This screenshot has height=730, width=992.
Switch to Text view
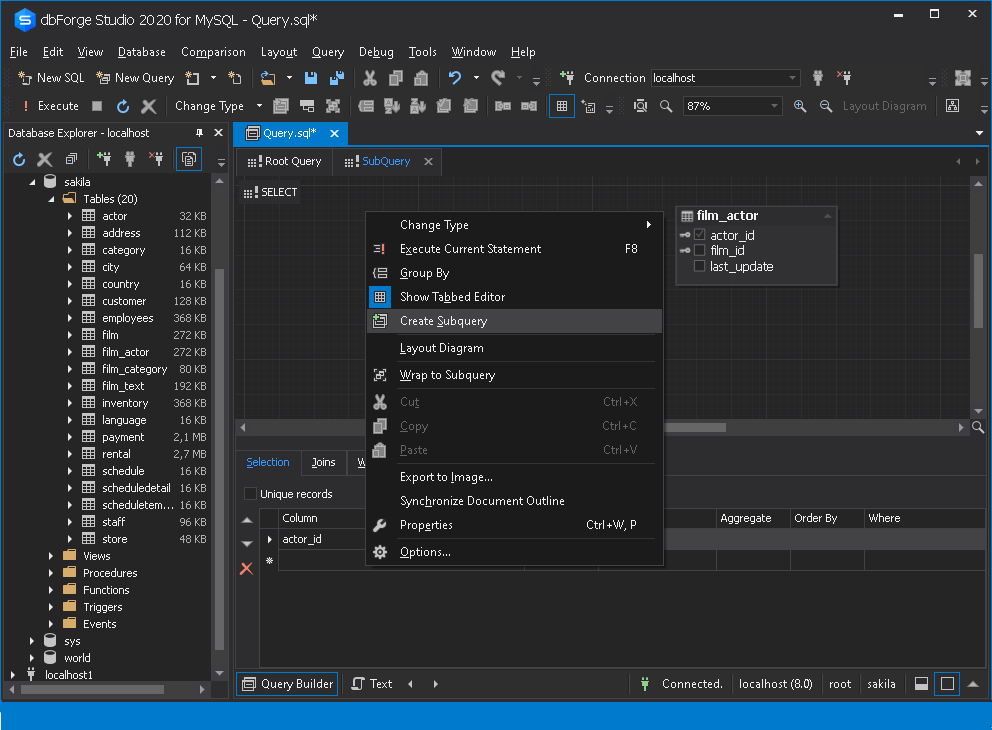[372, 684]
